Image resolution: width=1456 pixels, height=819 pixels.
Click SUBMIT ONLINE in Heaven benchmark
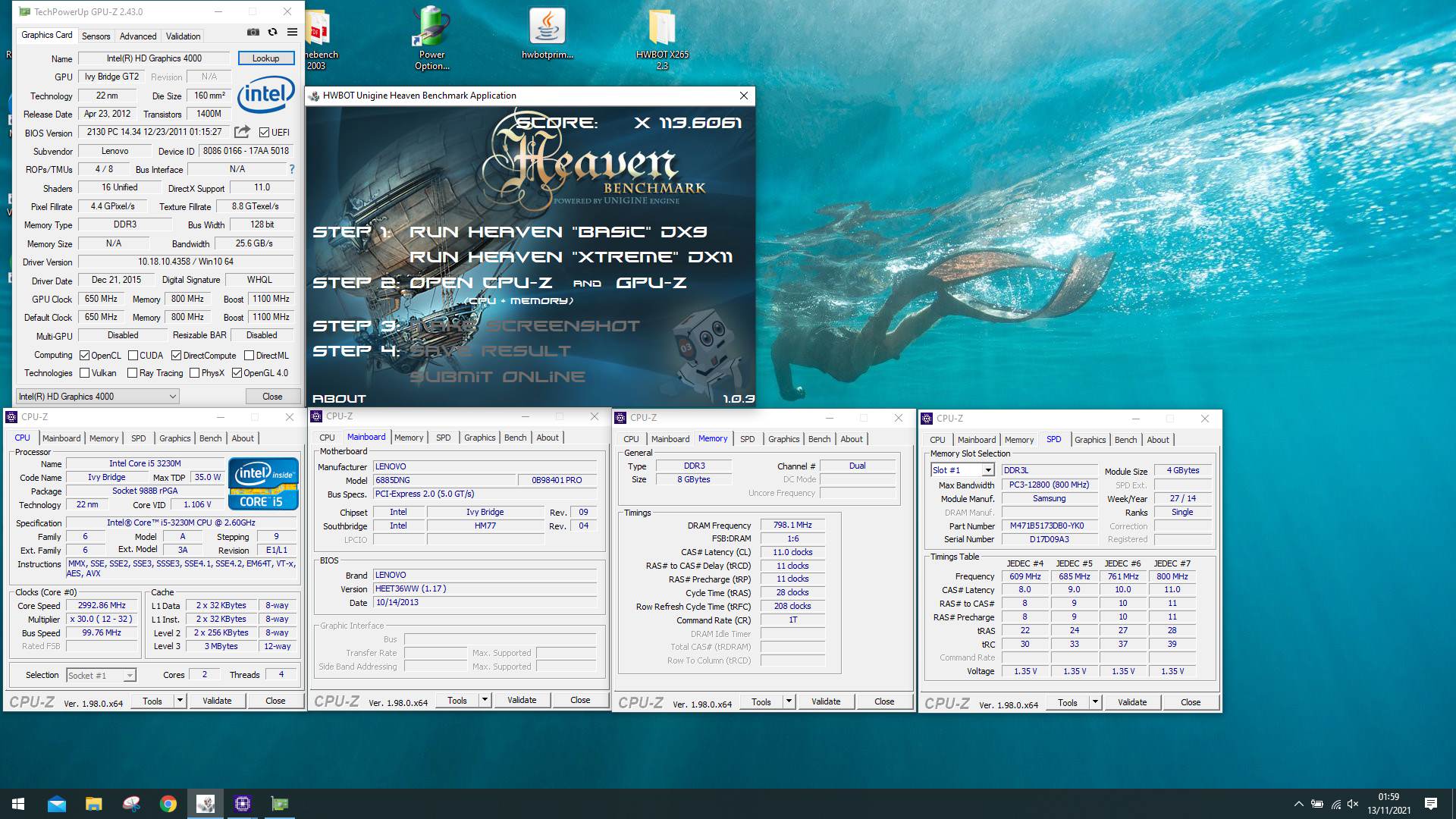click(497, 376)
